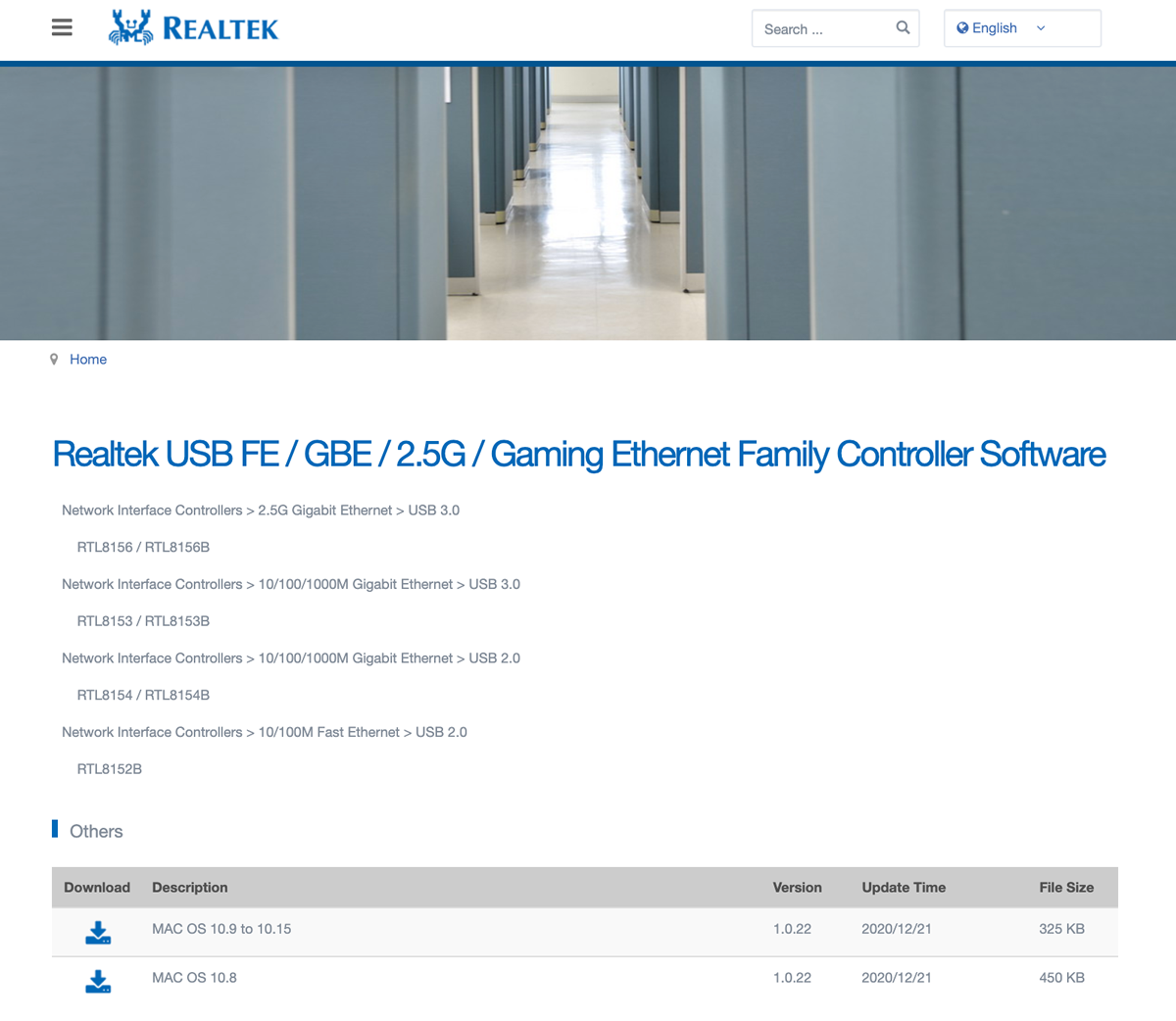Click the Update Time column header
The height and width of the screenshot is (1021, 1176).
click(904, 888)
